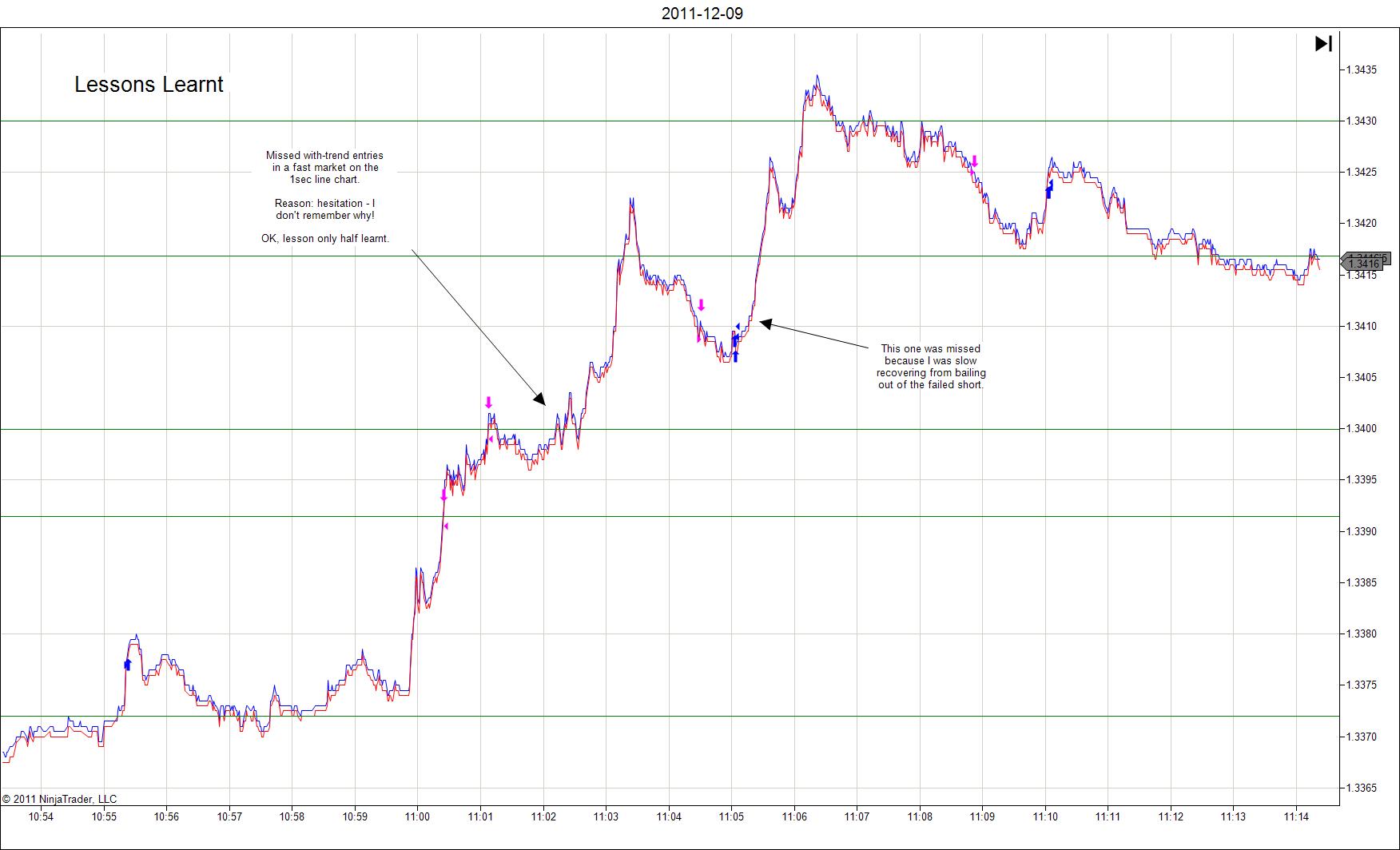Screen dimensions: 1400x850
Task: Click the 1.3420 price axis label
Action: pos(1362,224)
